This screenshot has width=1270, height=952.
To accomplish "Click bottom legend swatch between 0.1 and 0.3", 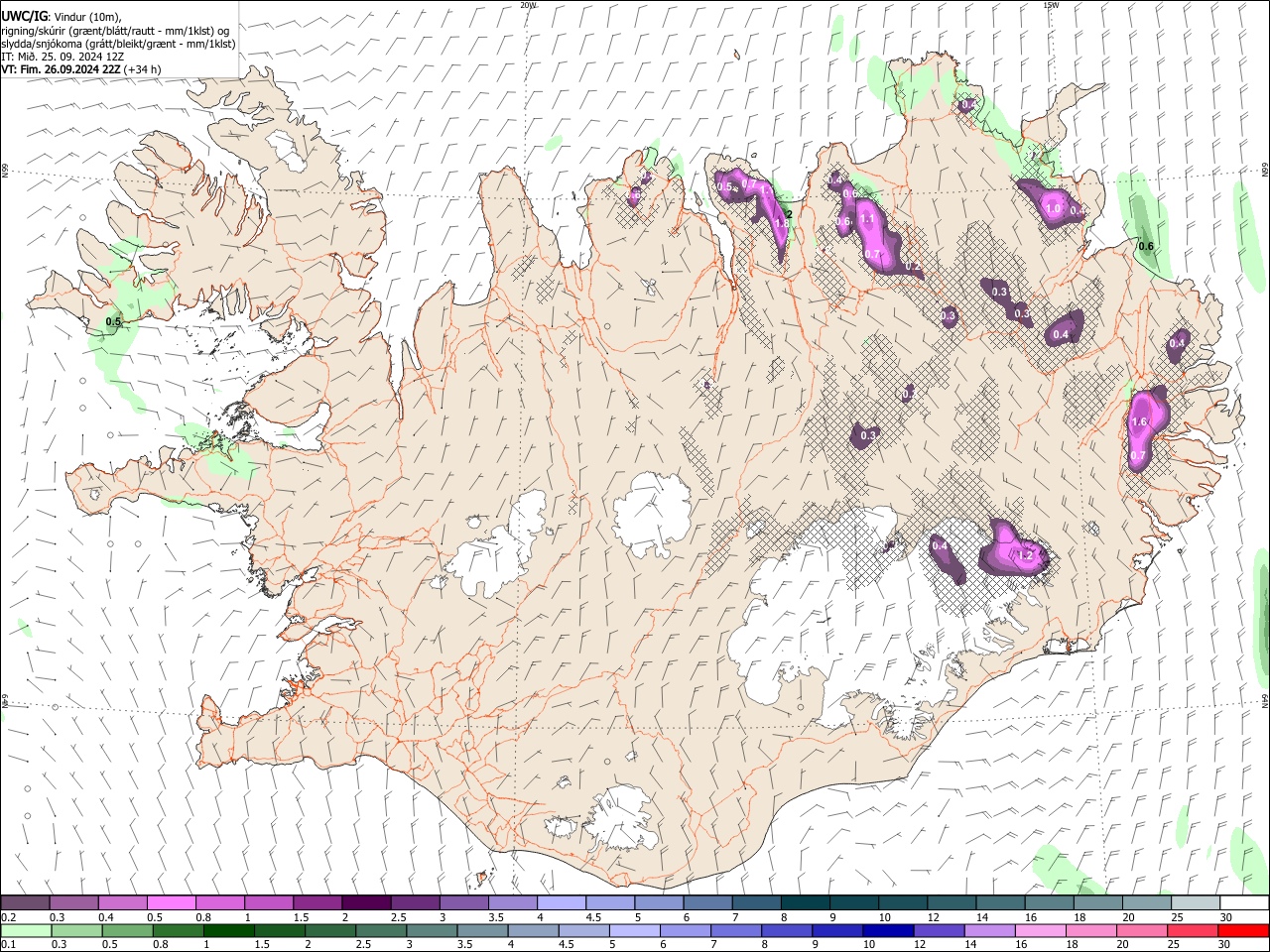I will point(26,930).
